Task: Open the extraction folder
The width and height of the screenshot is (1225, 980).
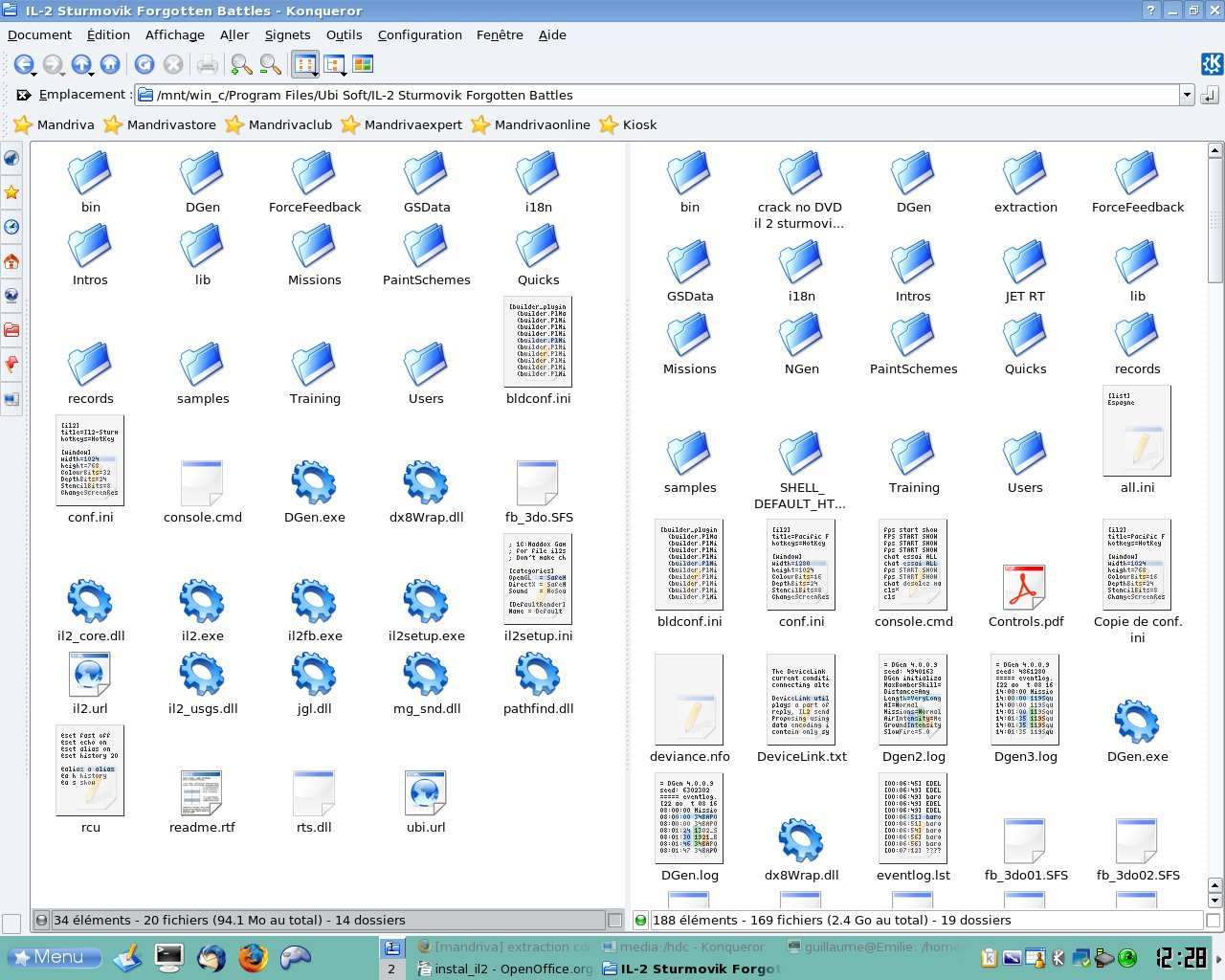Action: coord(1025,181)
